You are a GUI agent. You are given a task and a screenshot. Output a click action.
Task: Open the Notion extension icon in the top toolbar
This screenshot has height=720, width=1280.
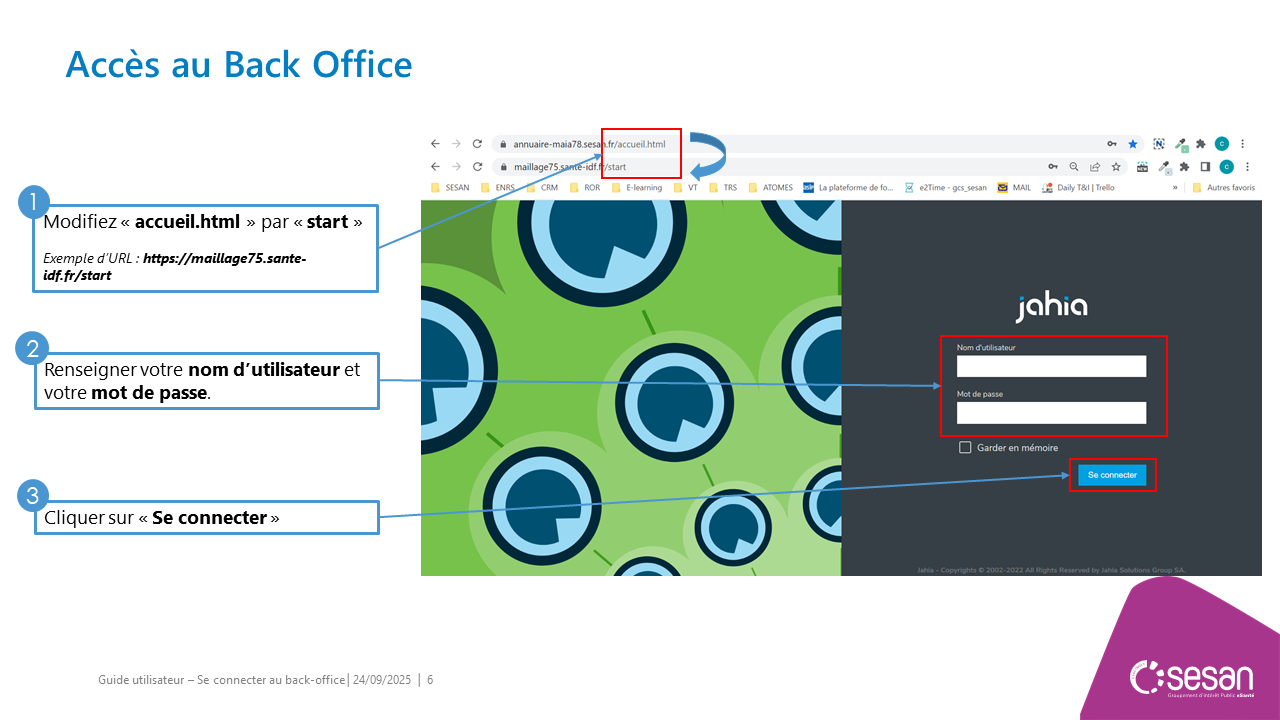coord(1160,144)
